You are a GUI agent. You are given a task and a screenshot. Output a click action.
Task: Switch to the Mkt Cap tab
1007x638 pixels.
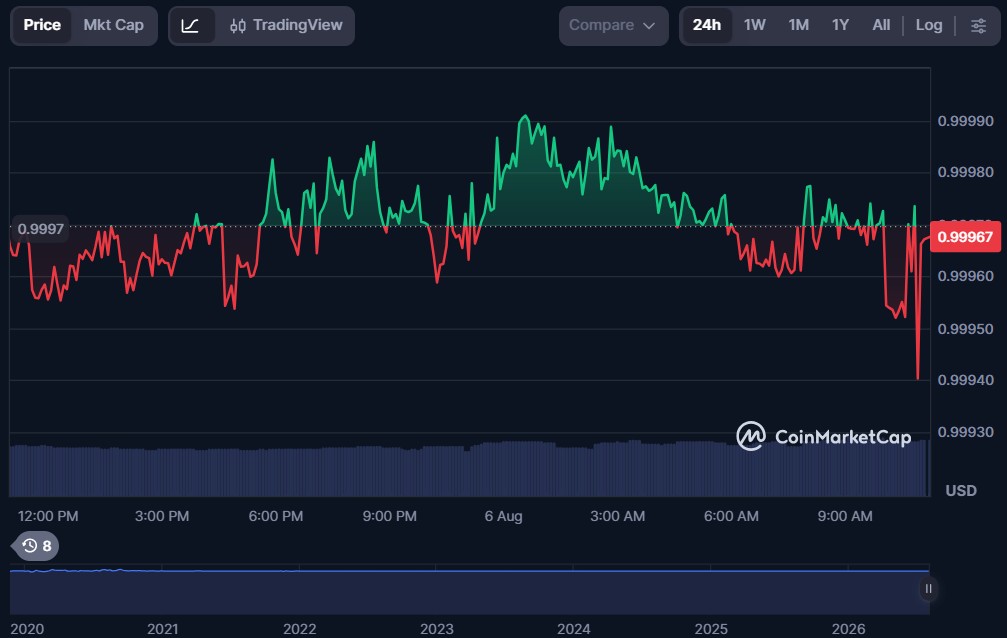pos(114,26)
